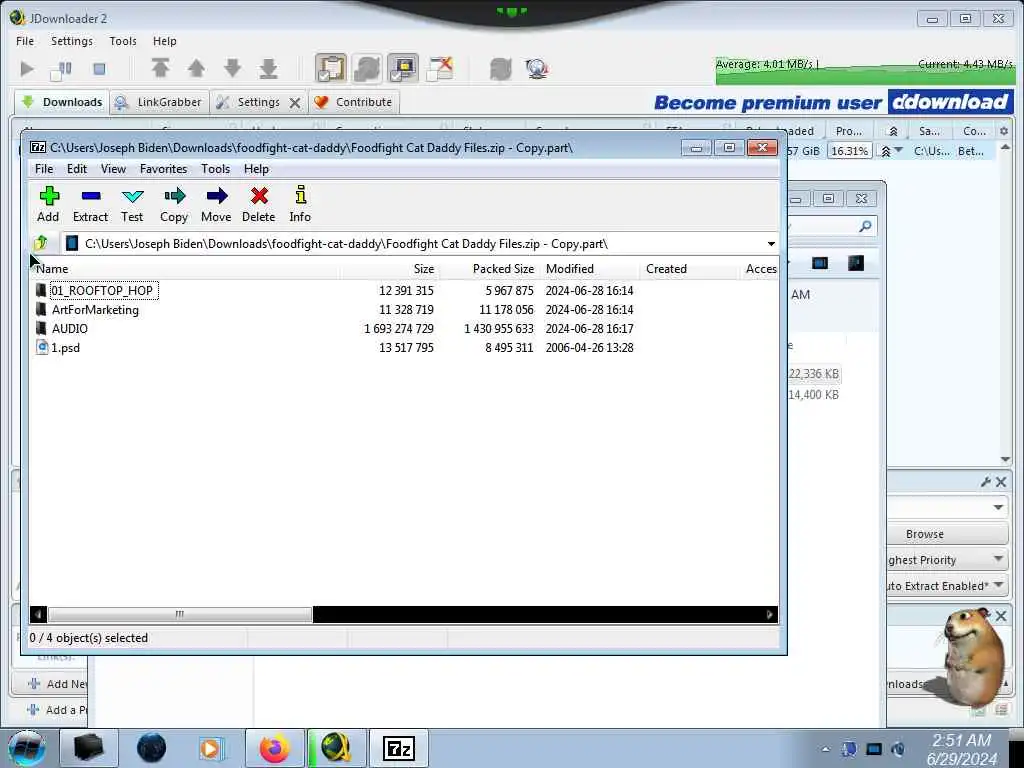Click right arrow of 7-Zip horizontal scrollbar
This screenshot has width=1024, height=768.
pos(770,615)
